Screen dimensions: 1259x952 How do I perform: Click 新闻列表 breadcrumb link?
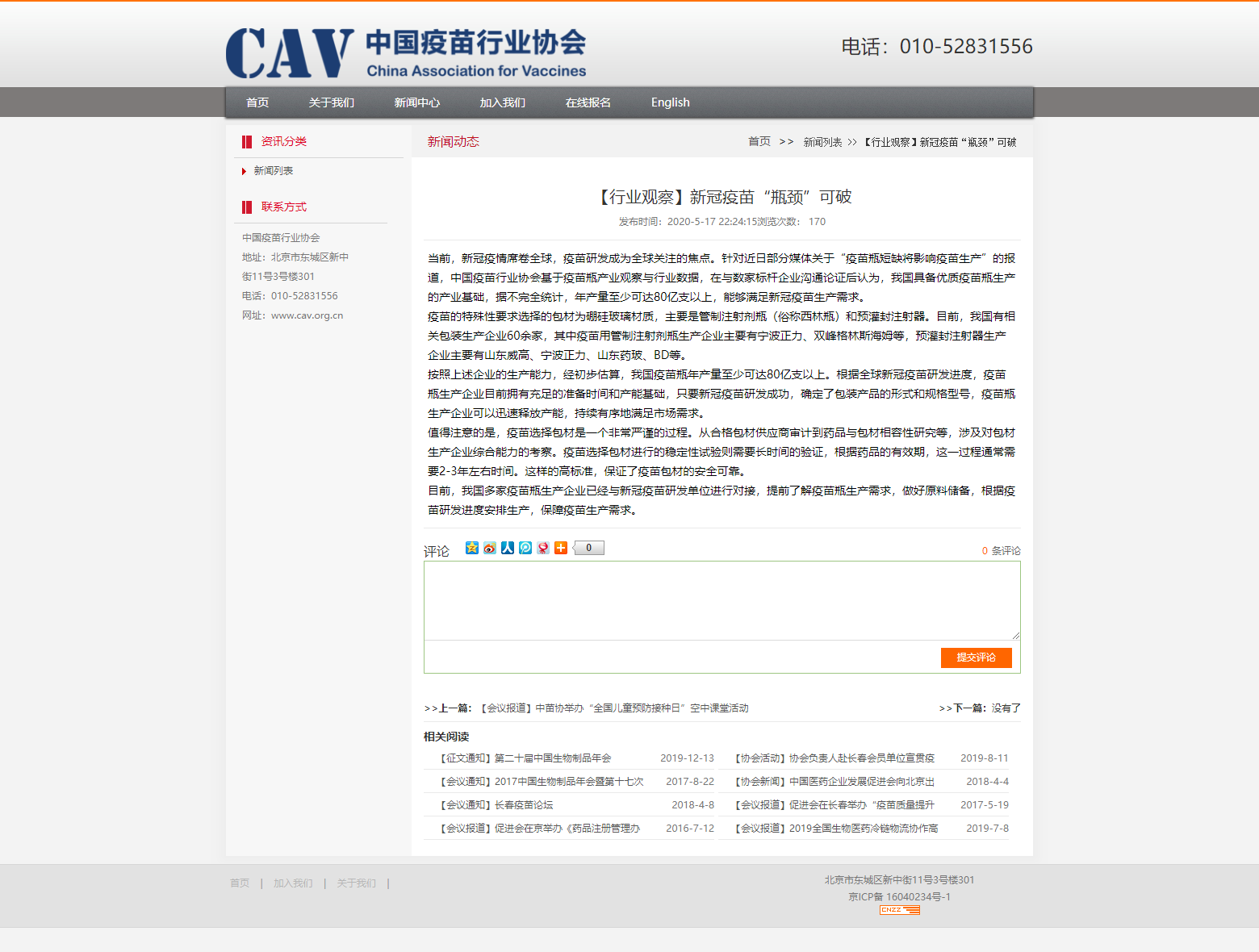[x=822, y=142]
